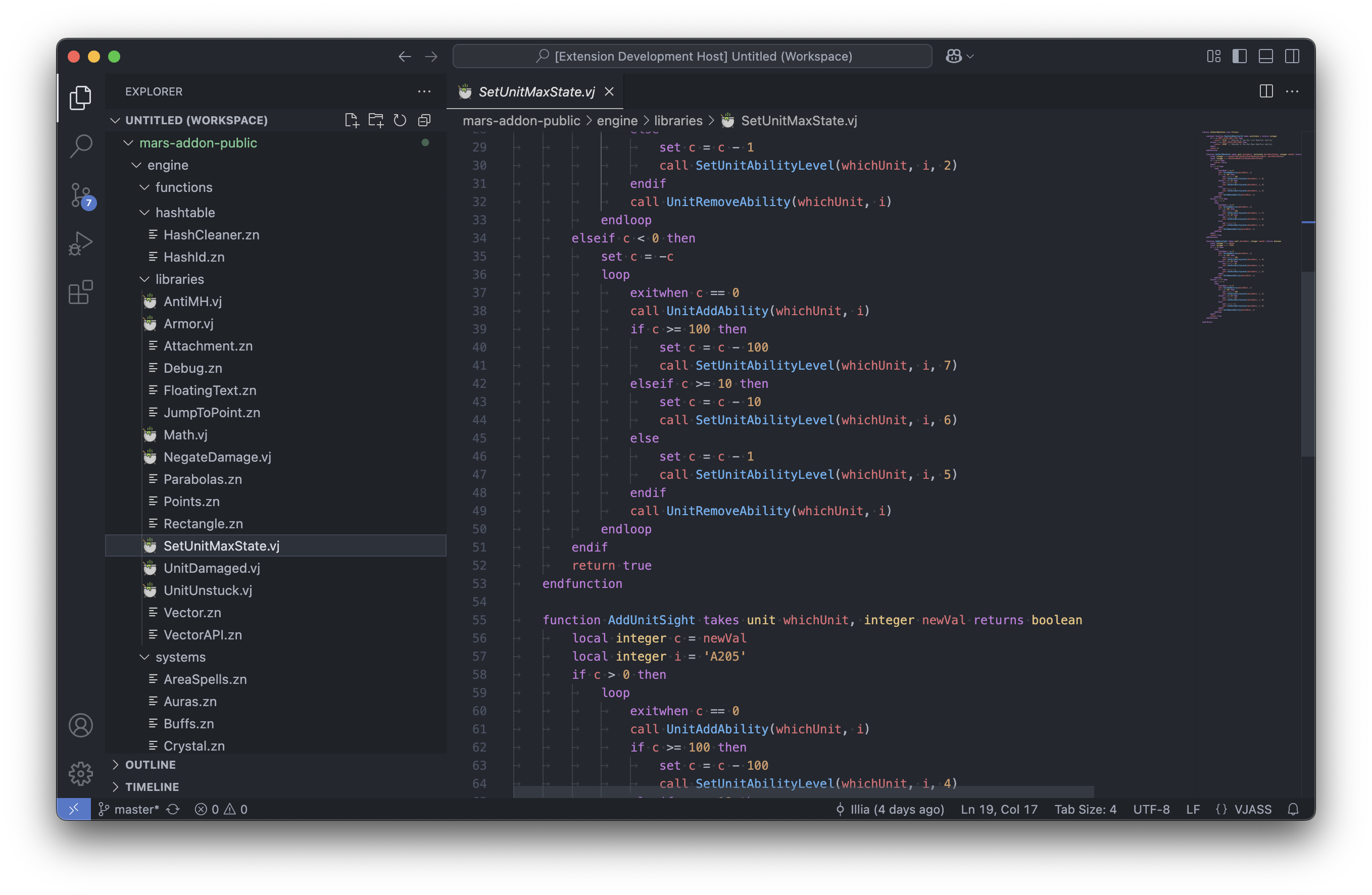Click the vertical scrollbar thumb in editor

1307,363
